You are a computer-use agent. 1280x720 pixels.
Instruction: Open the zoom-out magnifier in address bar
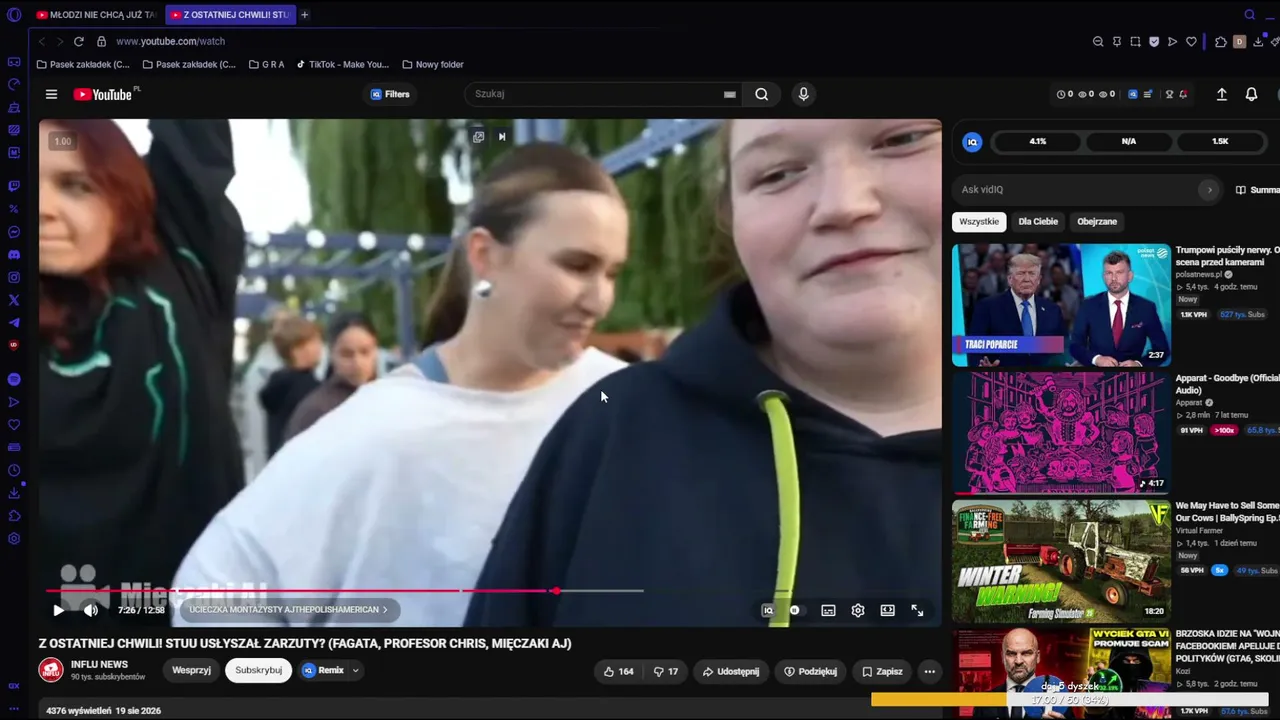[x=1098, y=41]
